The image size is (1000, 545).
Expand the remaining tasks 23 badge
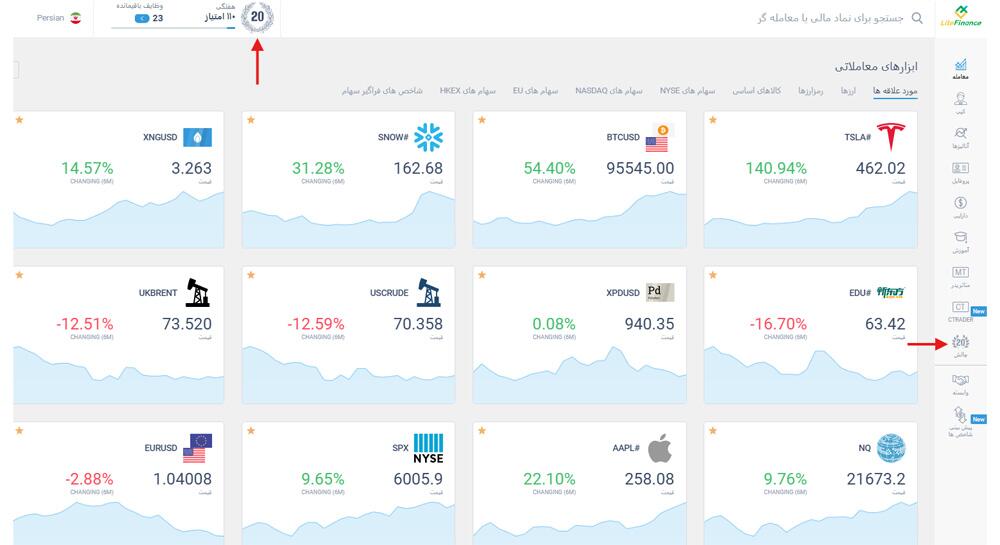149,18
